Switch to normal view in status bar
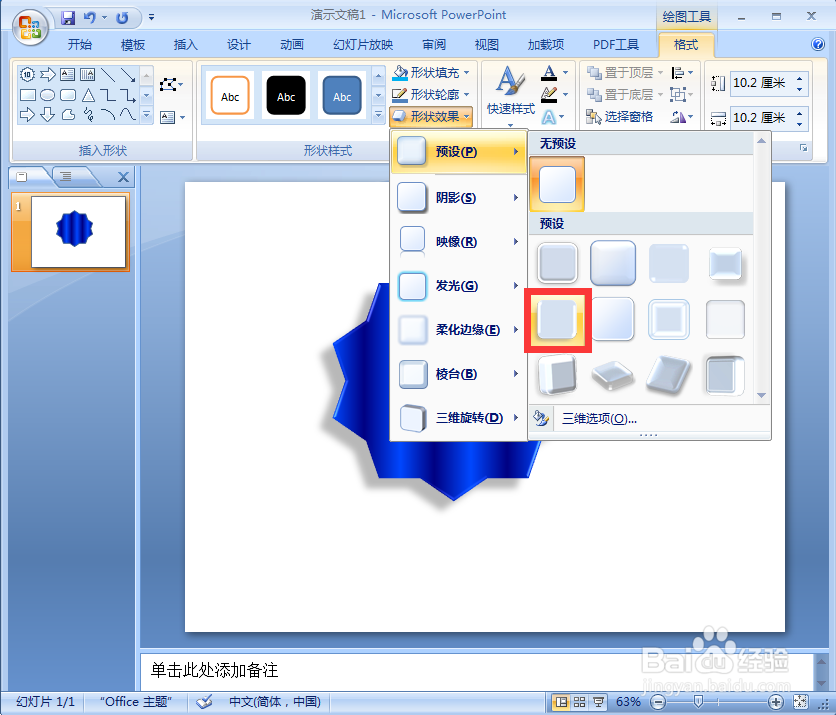 [561, 702]
